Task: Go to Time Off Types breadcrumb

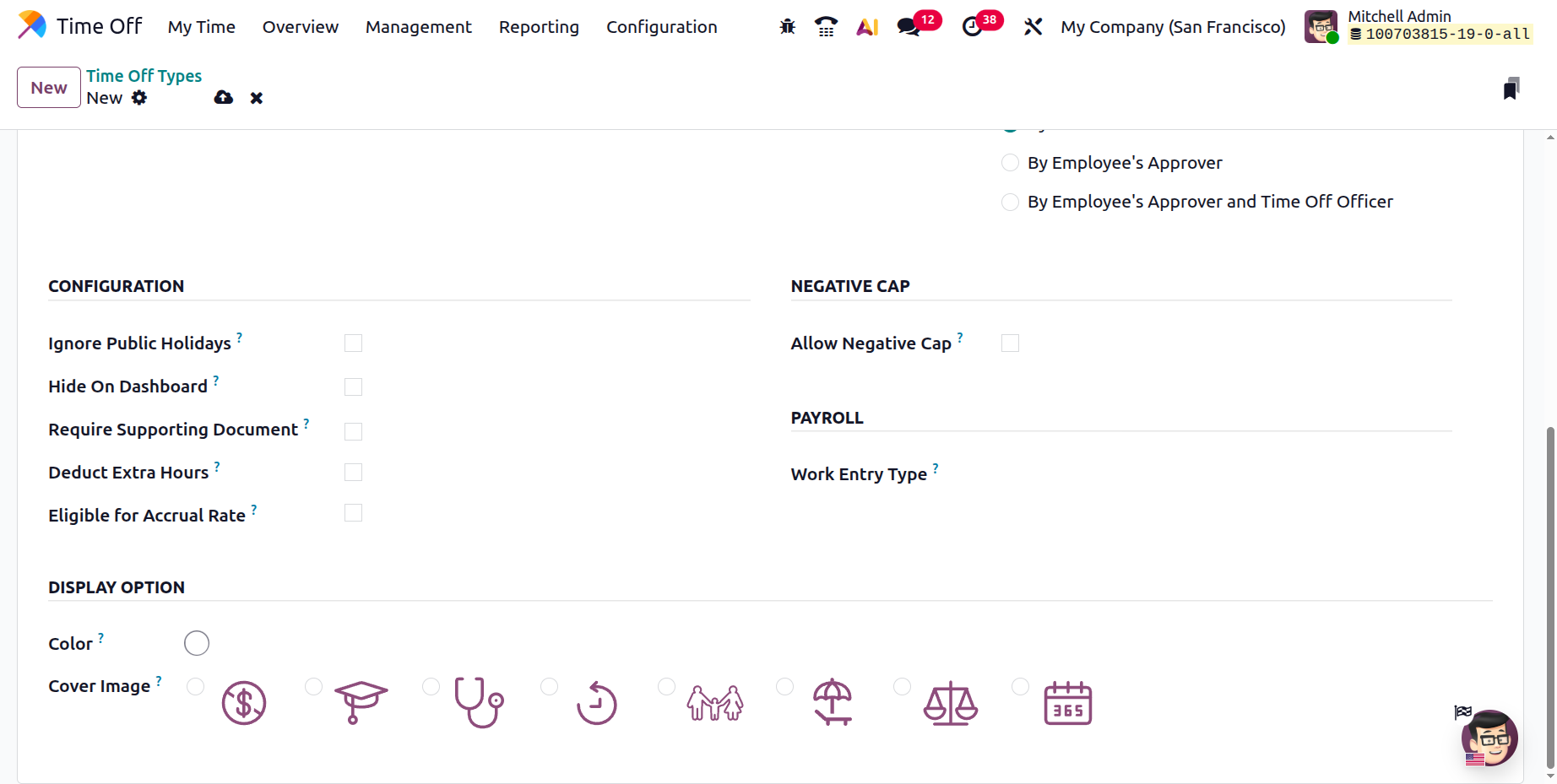Action: point(144,76)
